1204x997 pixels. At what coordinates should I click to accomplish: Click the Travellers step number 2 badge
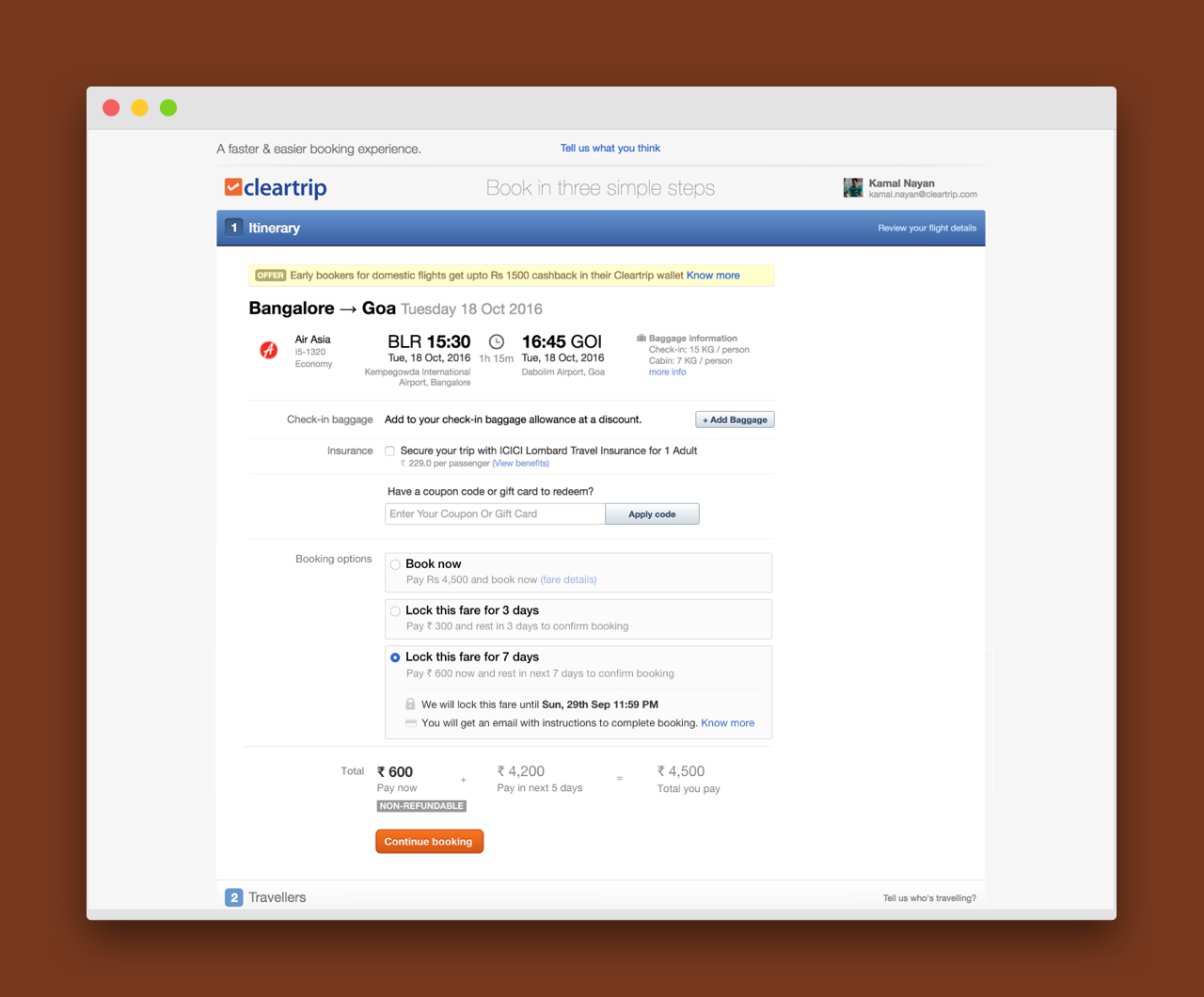click(234, 897)
